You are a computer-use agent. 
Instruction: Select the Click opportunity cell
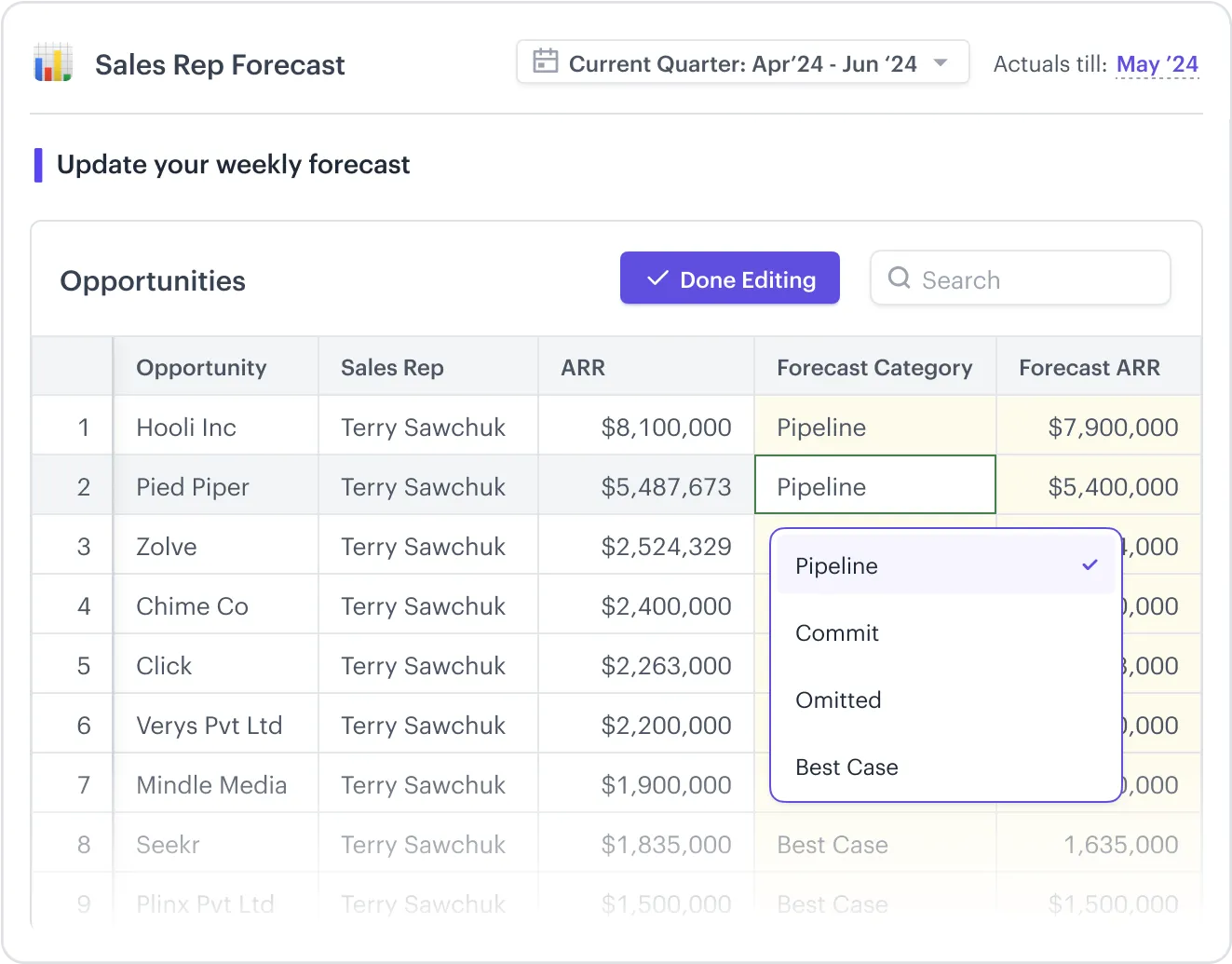coord(216,664)
